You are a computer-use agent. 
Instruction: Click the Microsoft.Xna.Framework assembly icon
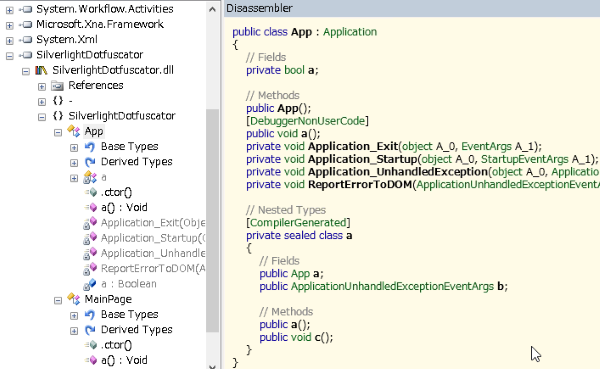26,24
